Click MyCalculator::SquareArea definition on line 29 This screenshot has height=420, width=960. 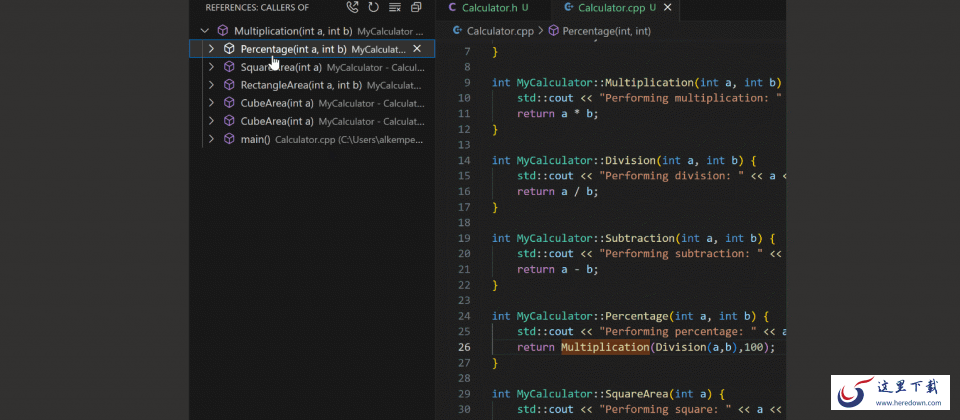point(594,394)
